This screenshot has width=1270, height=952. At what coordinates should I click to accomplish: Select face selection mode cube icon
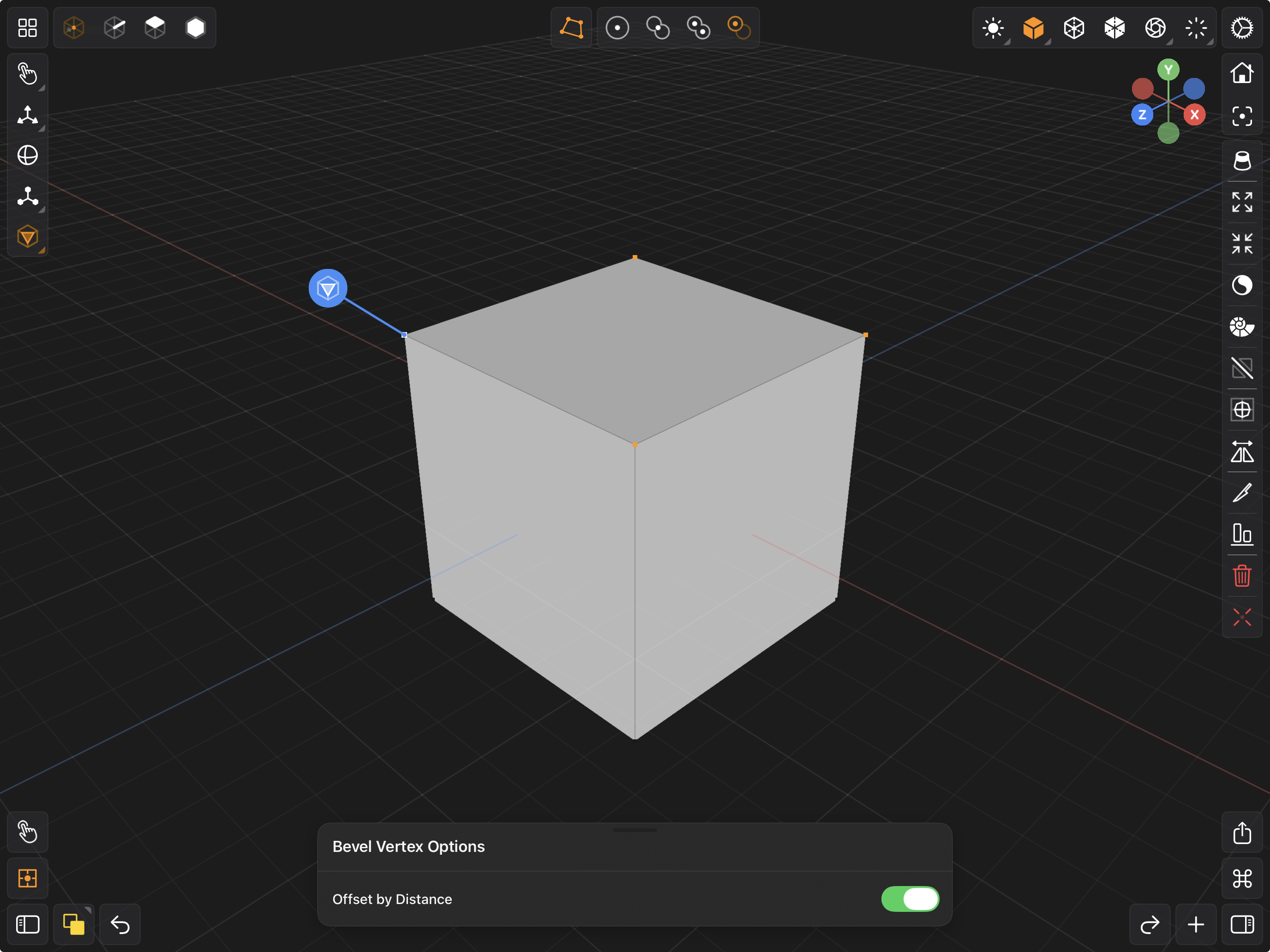point(155,28)
